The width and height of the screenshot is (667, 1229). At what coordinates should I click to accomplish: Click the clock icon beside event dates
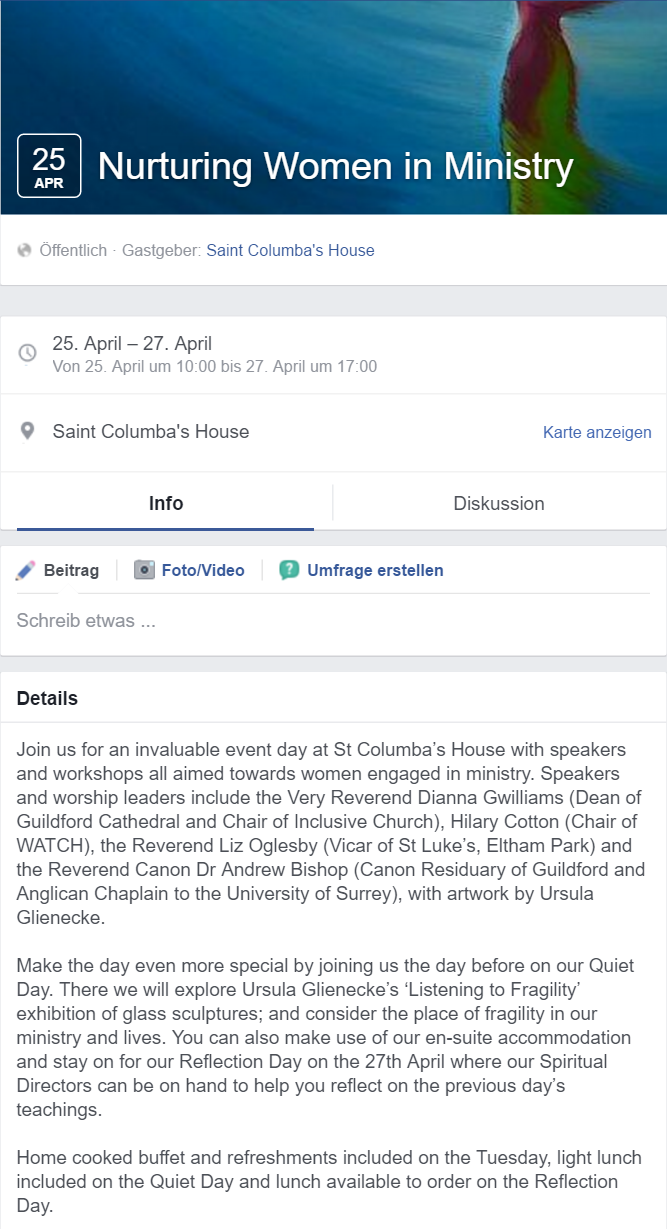pos(28,353)
